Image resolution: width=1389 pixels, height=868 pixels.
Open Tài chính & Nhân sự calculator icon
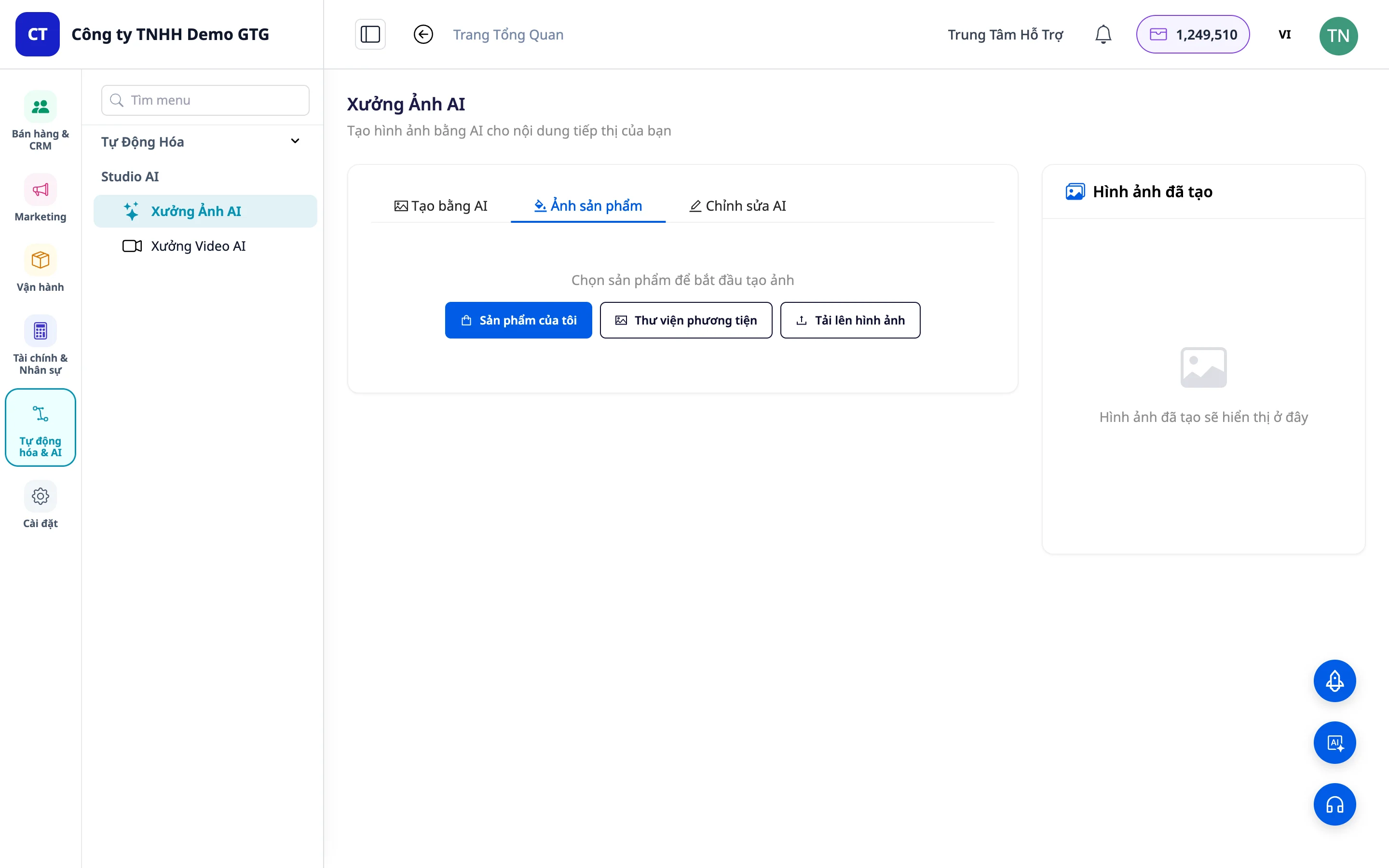point(40,331)
